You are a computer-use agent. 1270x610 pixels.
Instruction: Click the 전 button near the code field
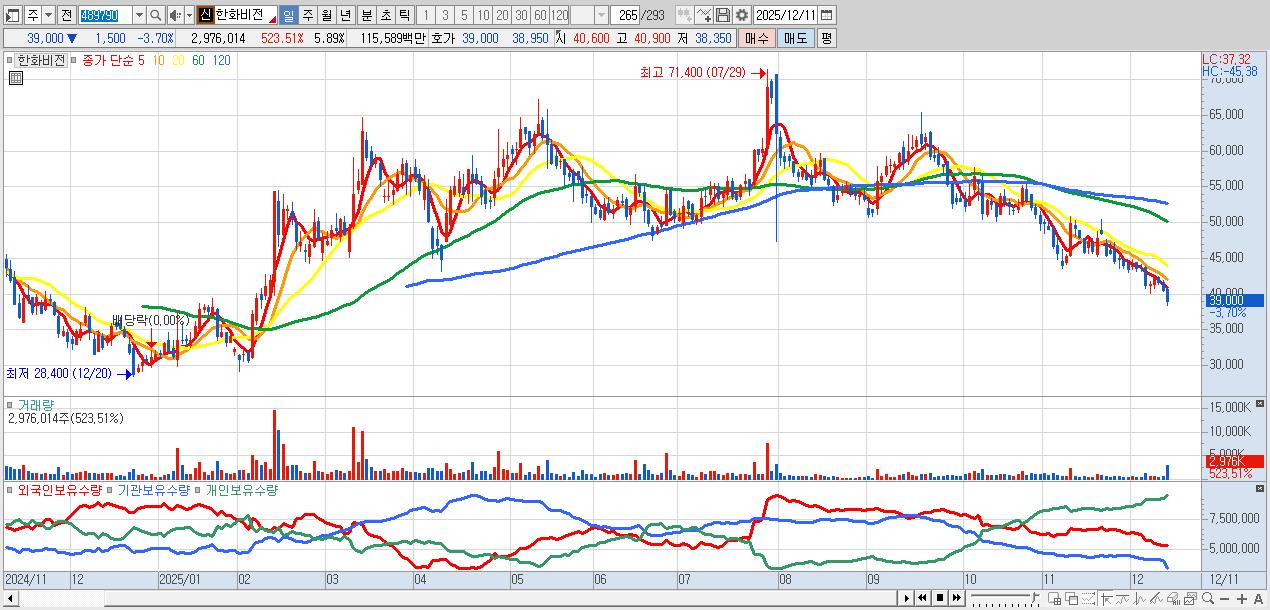(66, 15)
